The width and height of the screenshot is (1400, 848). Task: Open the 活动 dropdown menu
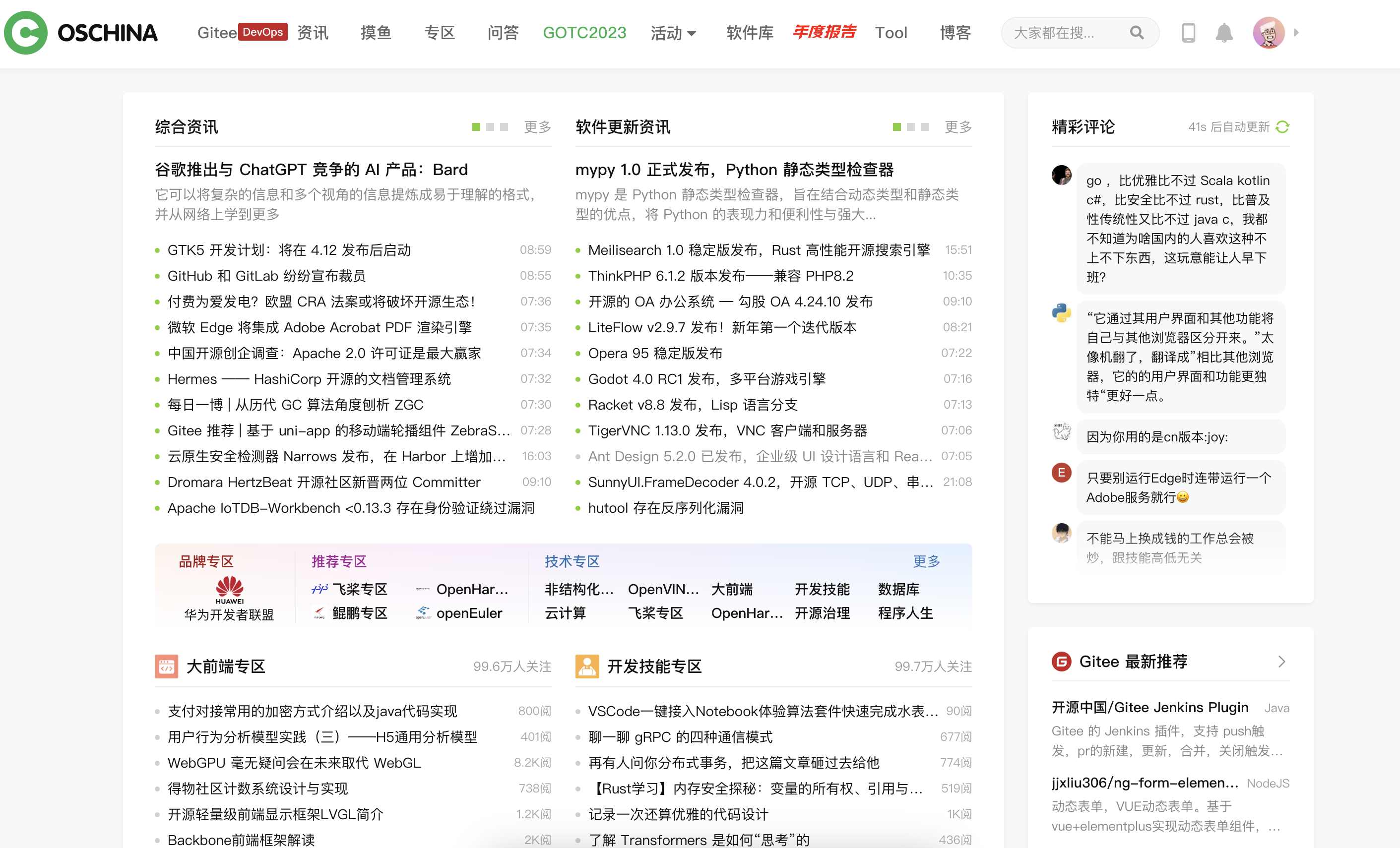673,33
